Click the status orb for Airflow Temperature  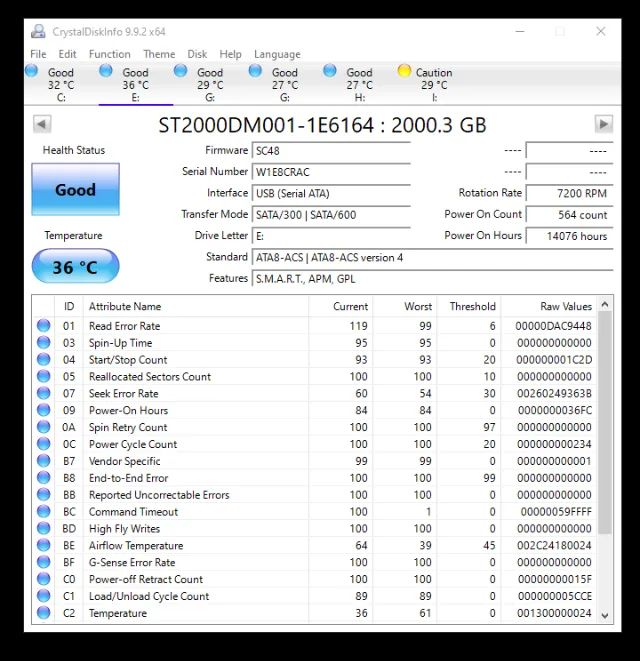(x=43, y=545)
